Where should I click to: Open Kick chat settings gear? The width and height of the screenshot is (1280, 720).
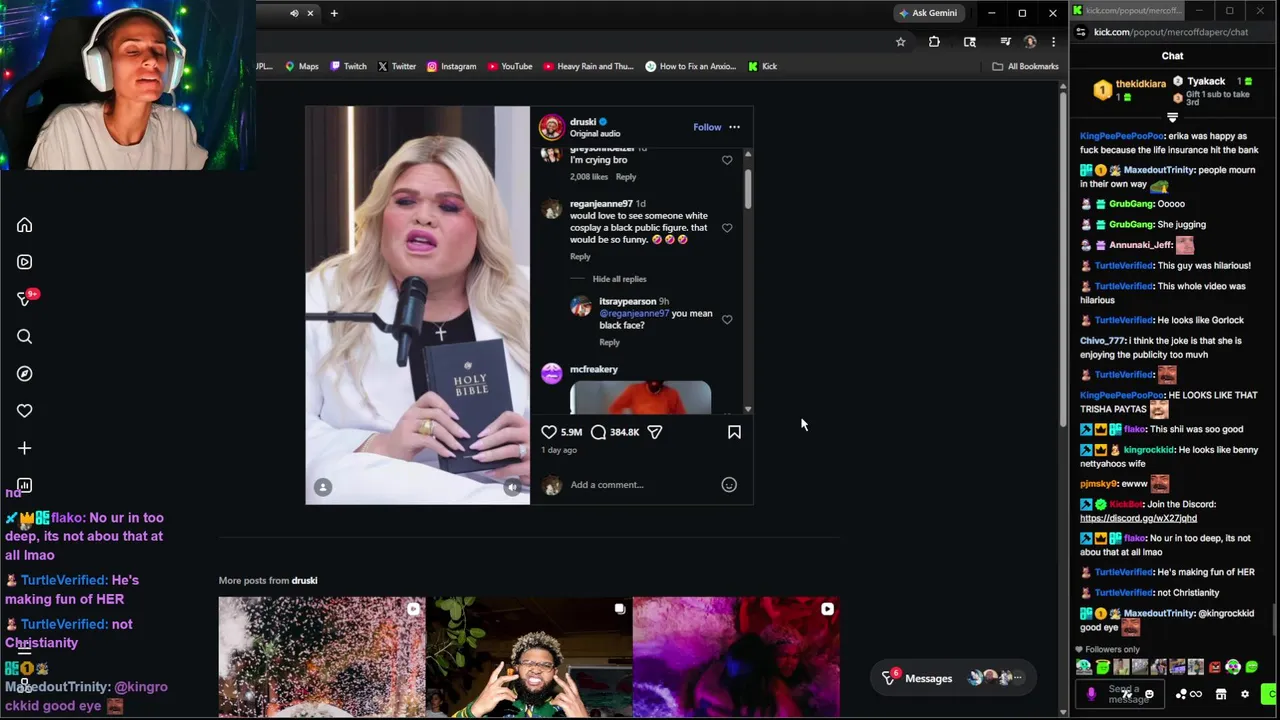pyautogui.click(x=1244, y=694)
